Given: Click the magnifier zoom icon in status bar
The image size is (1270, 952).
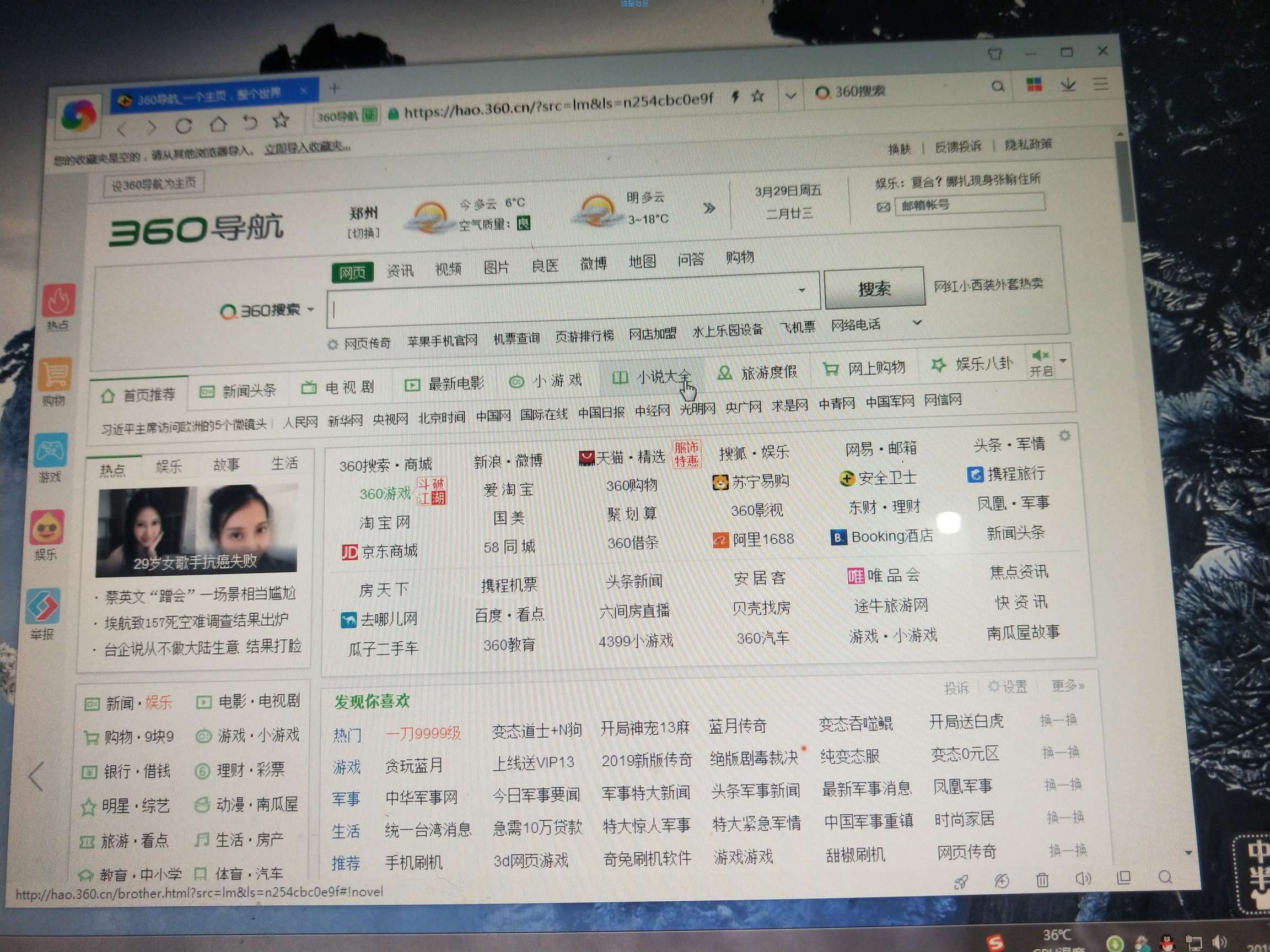Looking at the screenshot, I should 1165,877.
